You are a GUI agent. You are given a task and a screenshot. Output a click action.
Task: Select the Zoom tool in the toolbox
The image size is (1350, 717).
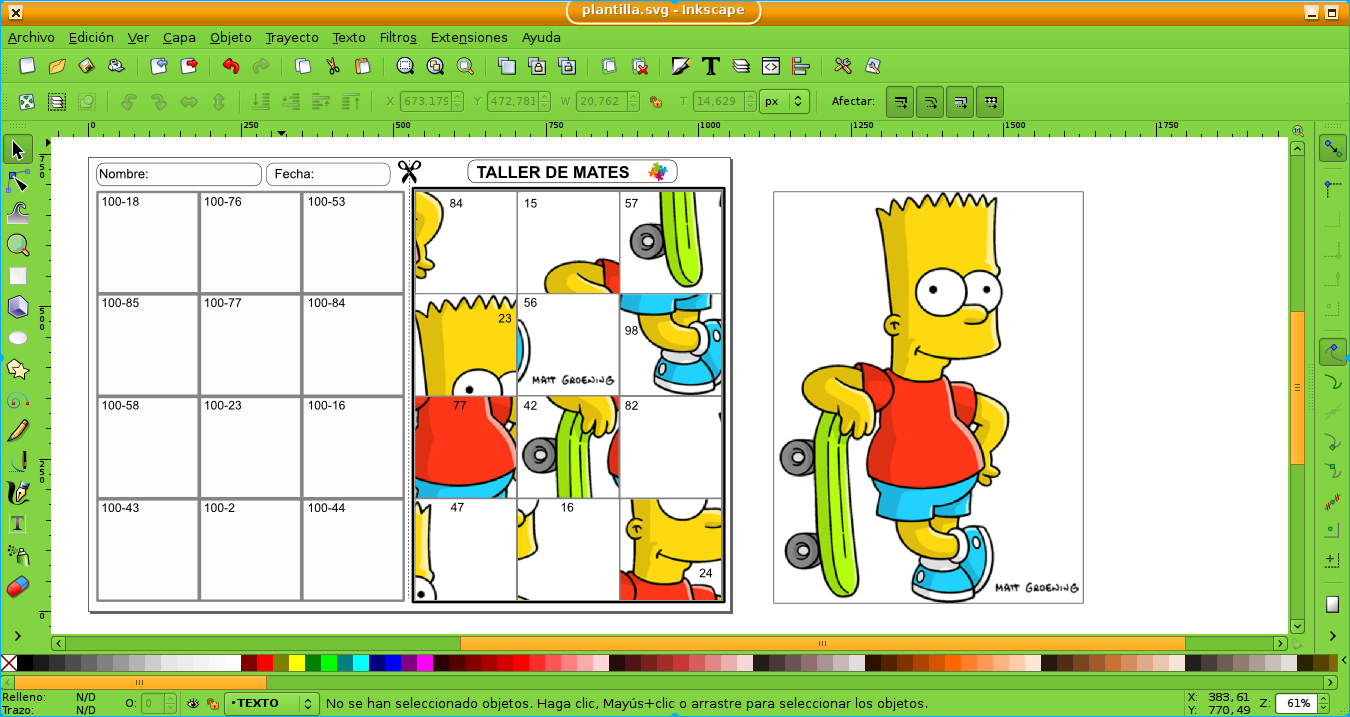(x=17, y=245)
